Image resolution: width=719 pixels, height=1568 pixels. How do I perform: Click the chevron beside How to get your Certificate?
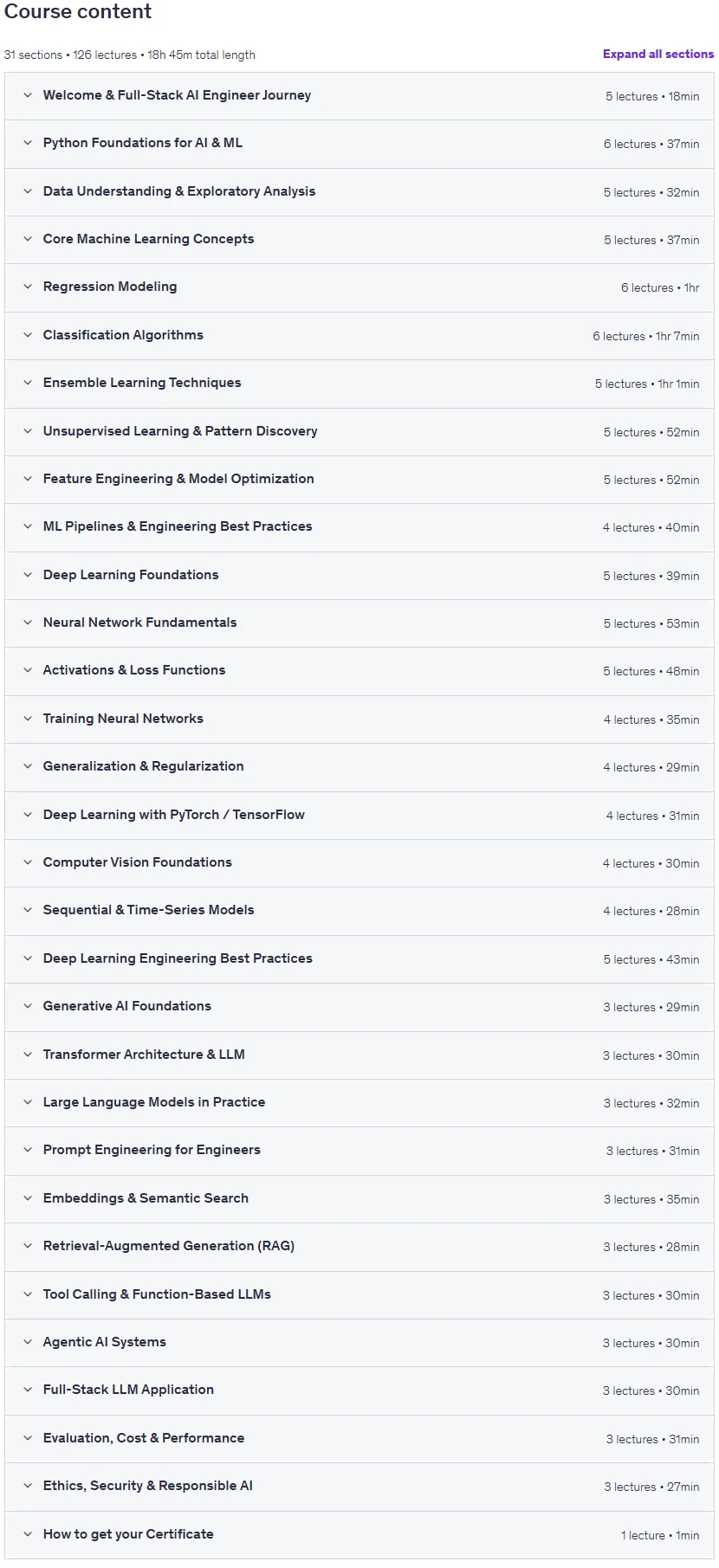[28, 1534]
